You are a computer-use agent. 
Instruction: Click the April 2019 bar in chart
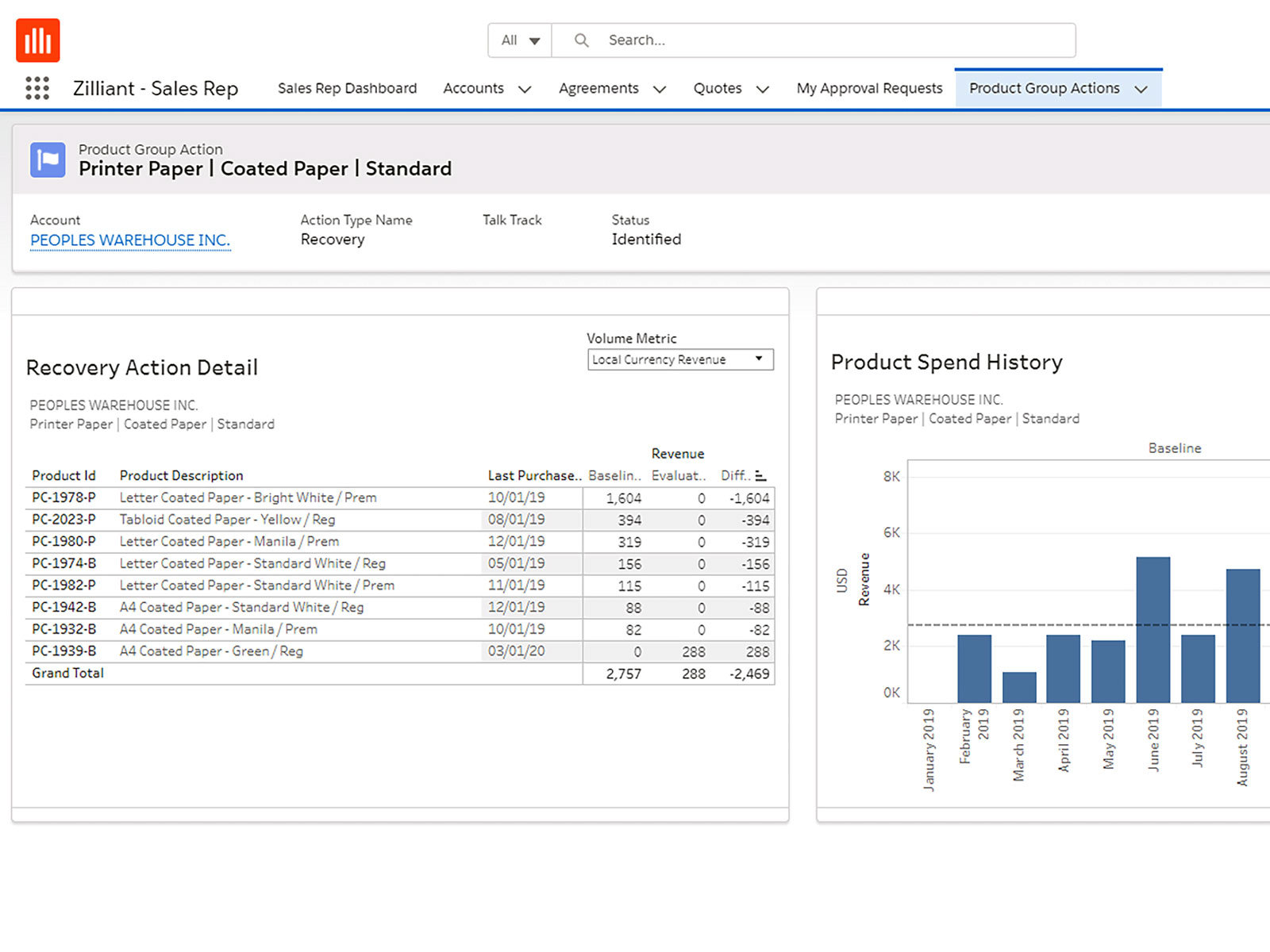[1064, 669]
